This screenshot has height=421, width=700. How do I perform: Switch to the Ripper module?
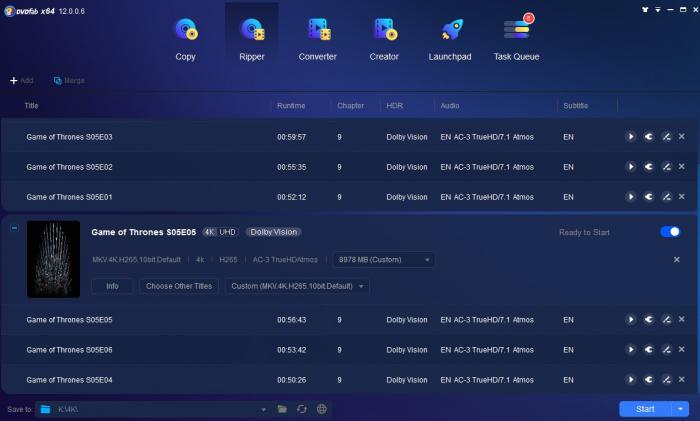[x=252, y=39]
